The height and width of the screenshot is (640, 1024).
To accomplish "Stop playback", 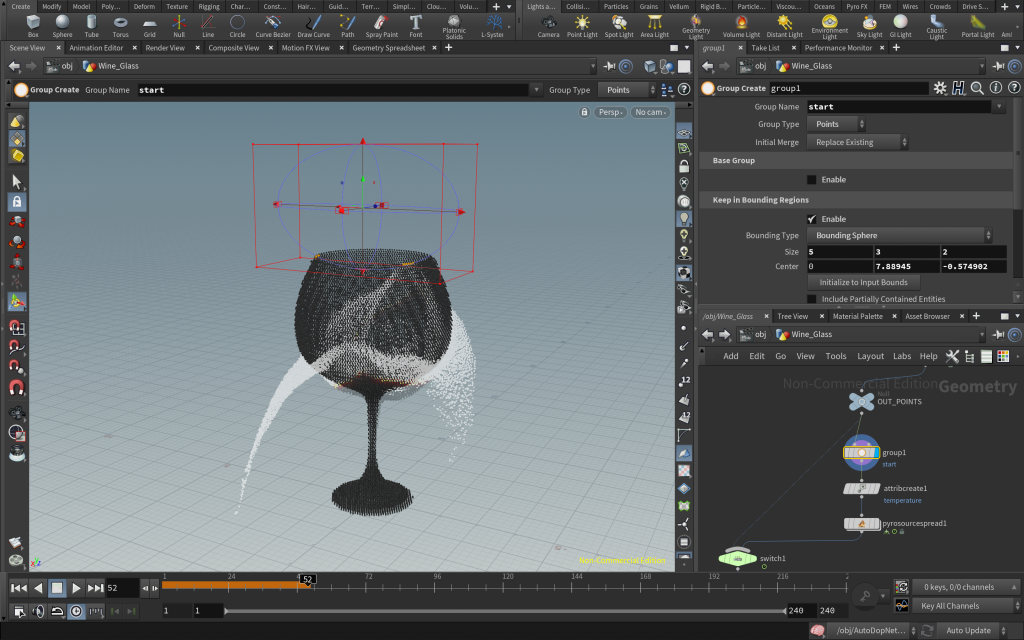I will tap(57, 588).
